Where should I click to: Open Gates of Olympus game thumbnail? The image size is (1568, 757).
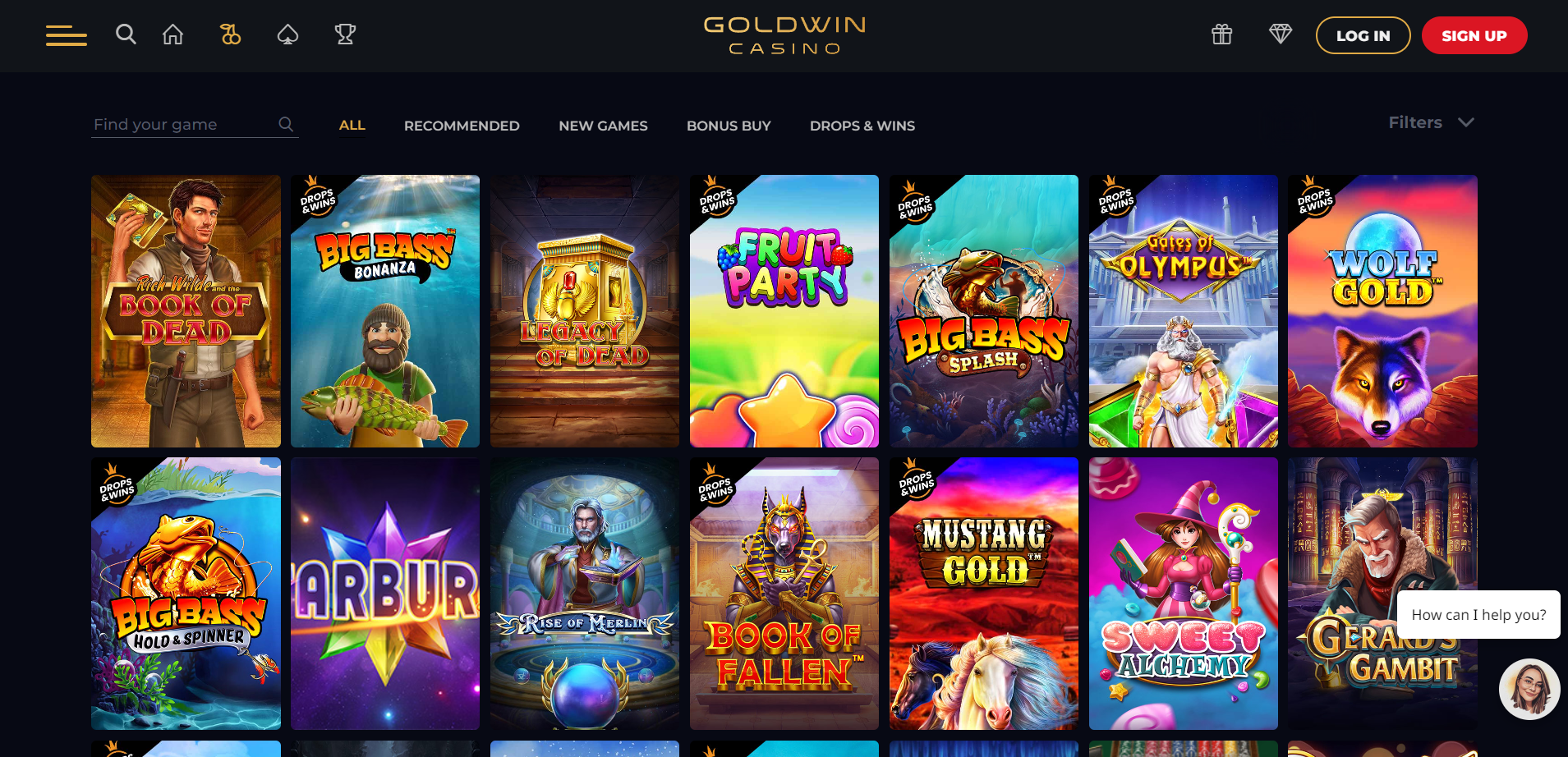click(1184, 311)
